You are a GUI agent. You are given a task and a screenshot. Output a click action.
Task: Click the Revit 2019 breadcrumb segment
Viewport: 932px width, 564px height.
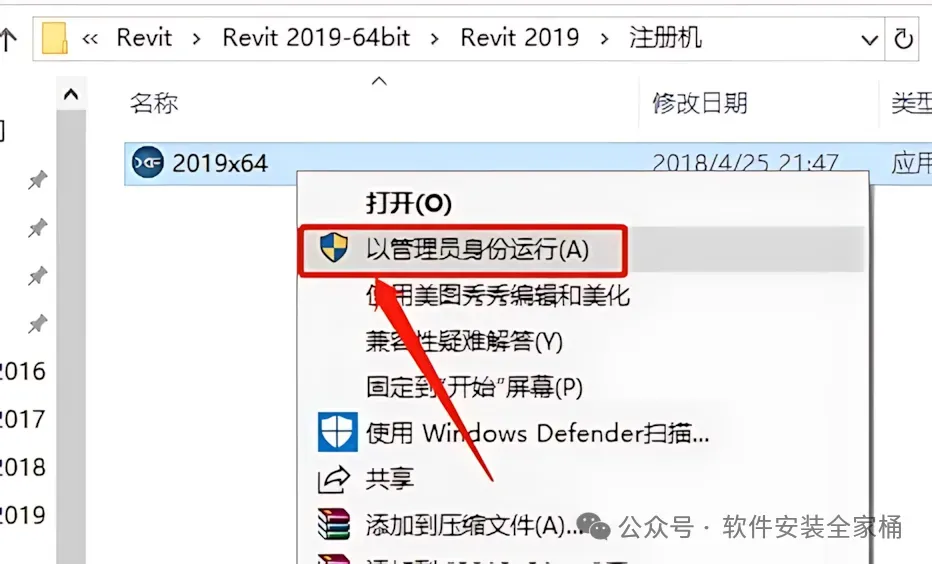pyautogui.click(x=519, y=37)
